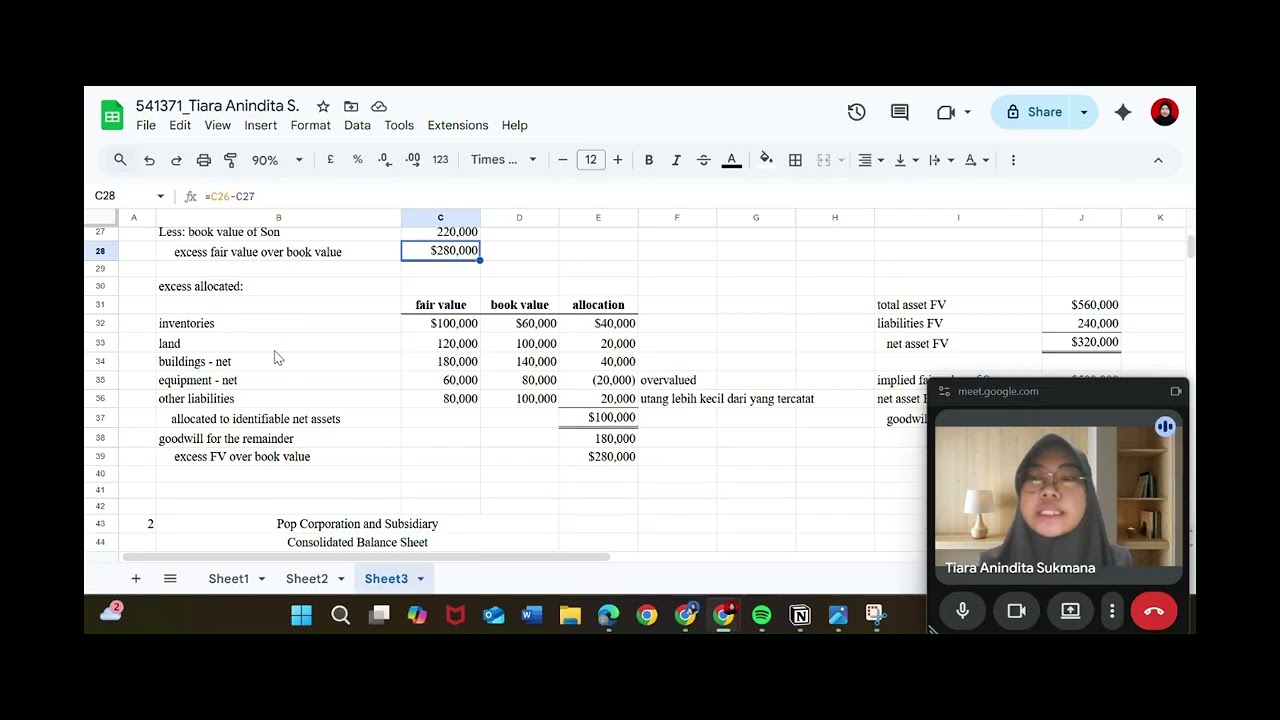Image resolution: width=1280 pixels, height=720 pixels.
Task: Search the menus magnifier icon
Action: pos(120,160)
